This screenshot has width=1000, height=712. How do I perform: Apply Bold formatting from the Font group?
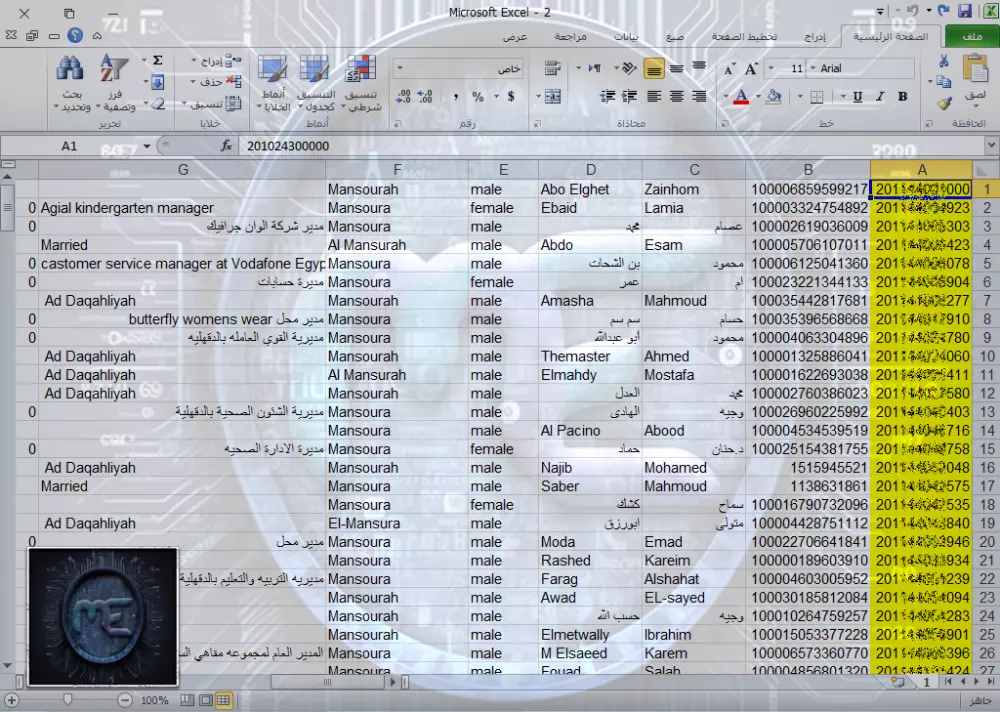click(x=902, y=96)
